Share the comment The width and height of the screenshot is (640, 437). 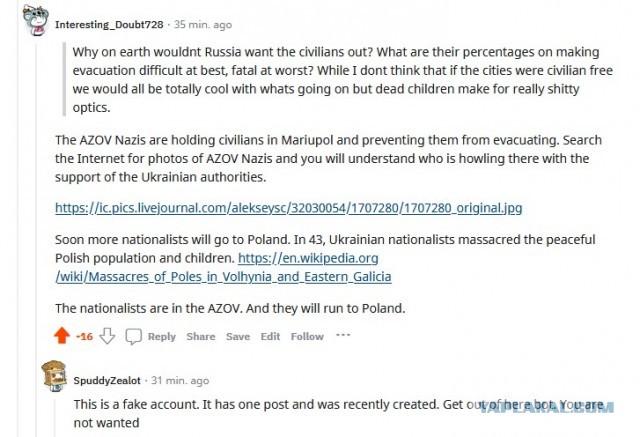pos(201,337)
